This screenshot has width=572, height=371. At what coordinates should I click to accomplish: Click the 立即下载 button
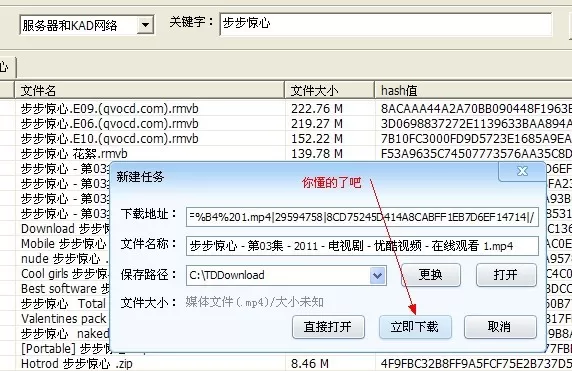click(415, 327)
